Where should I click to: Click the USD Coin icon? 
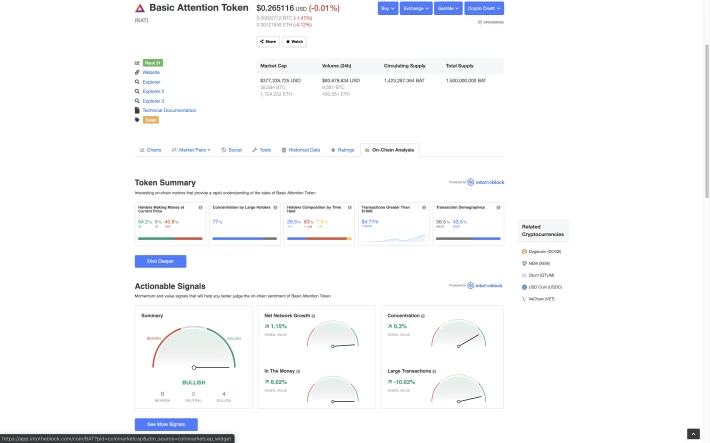(x=524, y=287)
